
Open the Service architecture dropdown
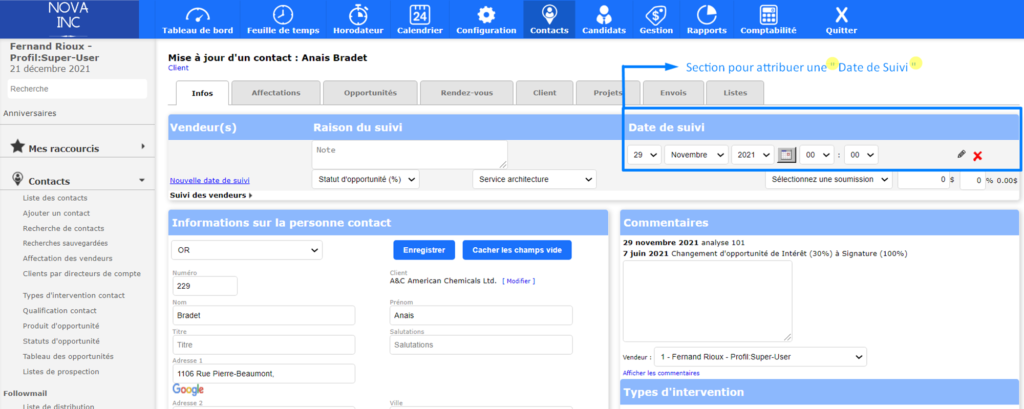(533, 179)
